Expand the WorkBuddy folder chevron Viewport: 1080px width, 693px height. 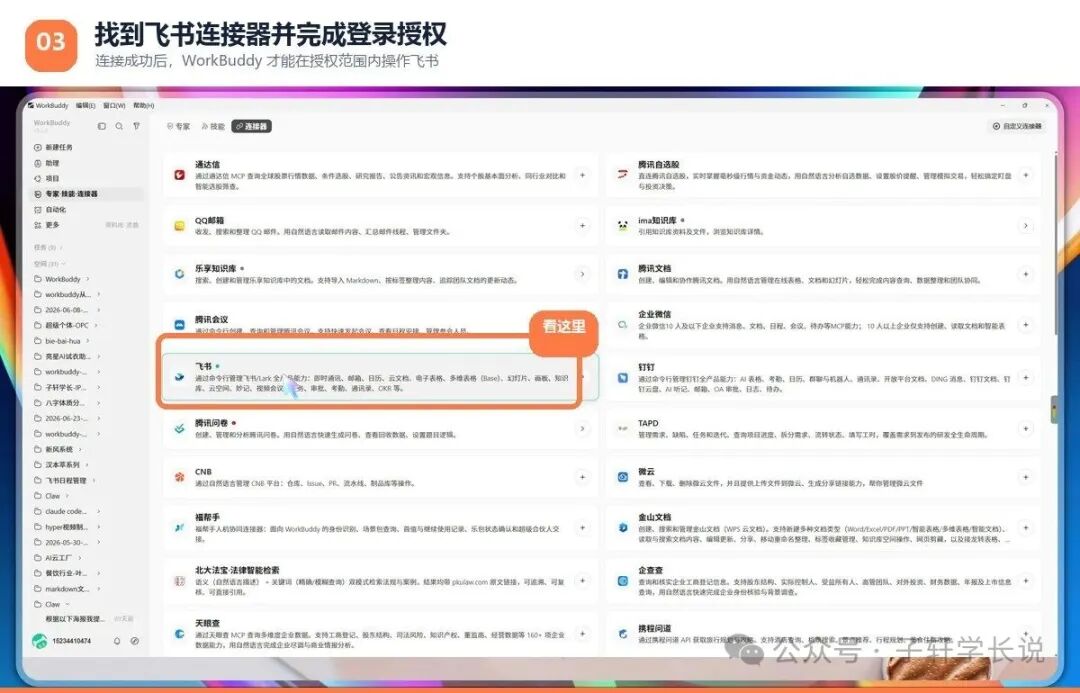coord(87,279)
